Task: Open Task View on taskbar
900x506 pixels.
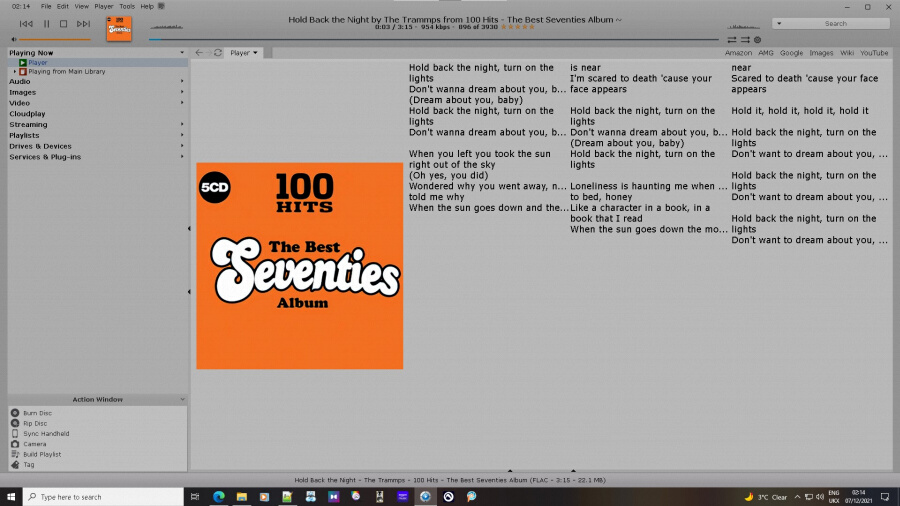Action: click(195, 497)
